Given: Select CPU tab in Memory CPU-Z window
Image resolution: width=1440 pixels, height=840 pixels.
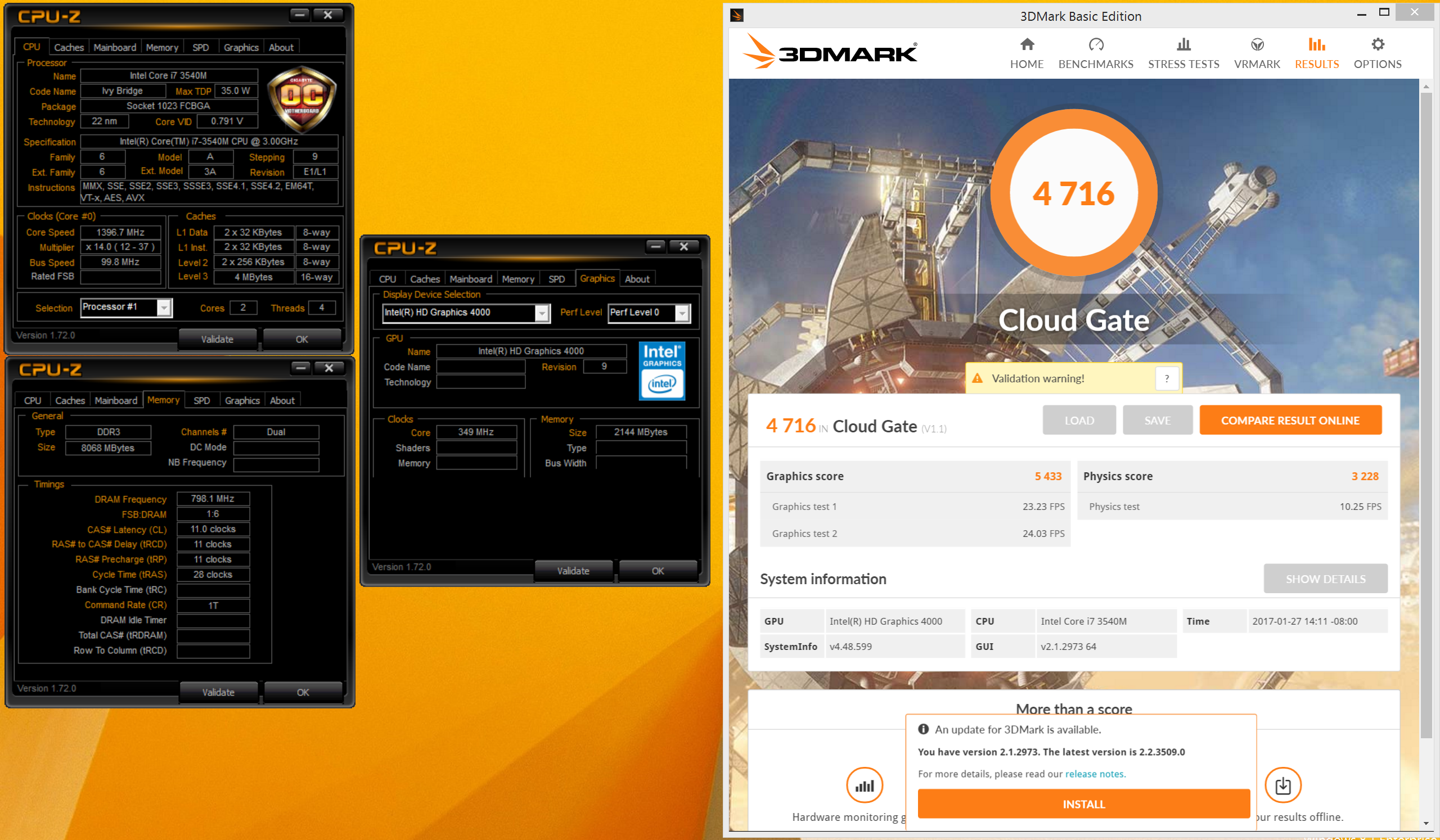Looking at the screenshot, I should click(x=33, y=401).
